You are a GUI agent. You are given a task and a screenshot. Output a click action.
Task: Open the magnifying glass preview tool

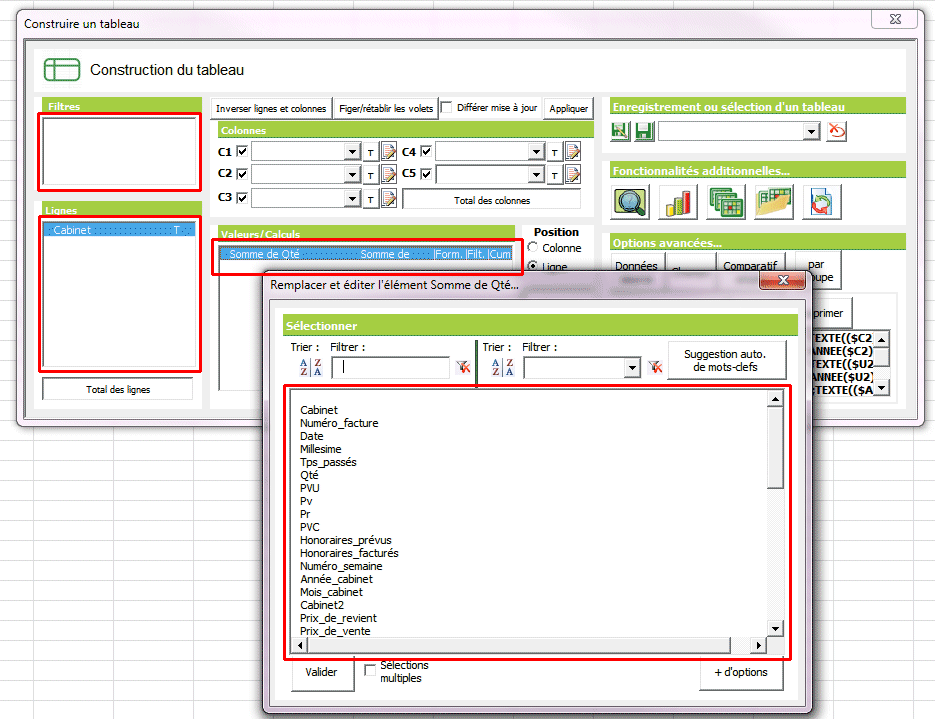tap(630, 202)
